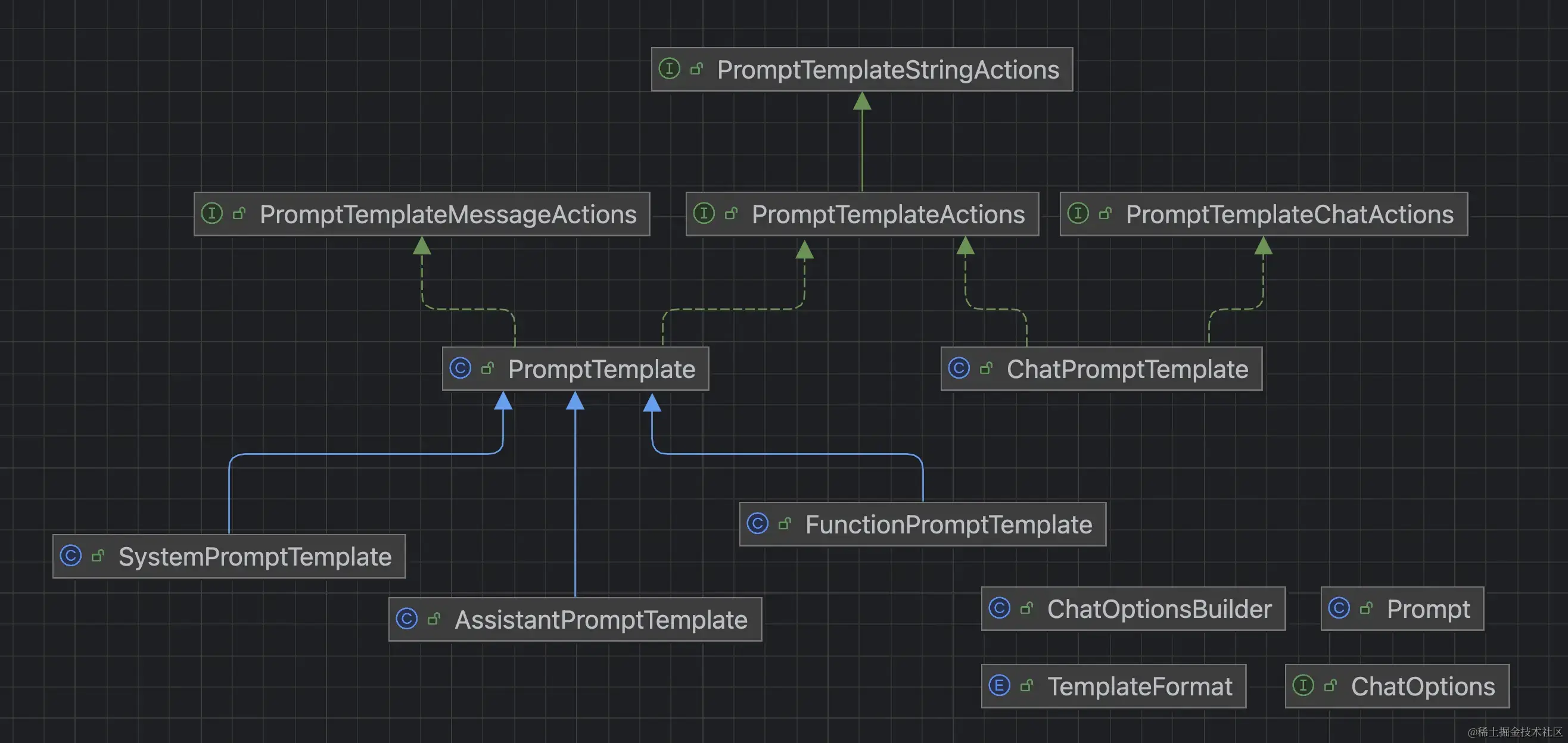
Task: Click the visibility lock icon on PromptTemplateChatActions
Action: pos(1105,213)
